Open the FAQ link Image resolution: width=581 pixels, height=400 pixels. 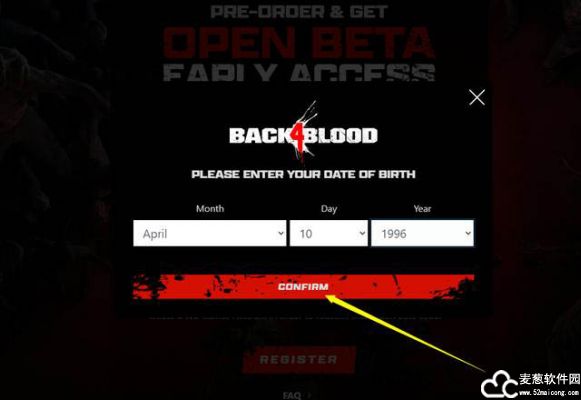292,395
